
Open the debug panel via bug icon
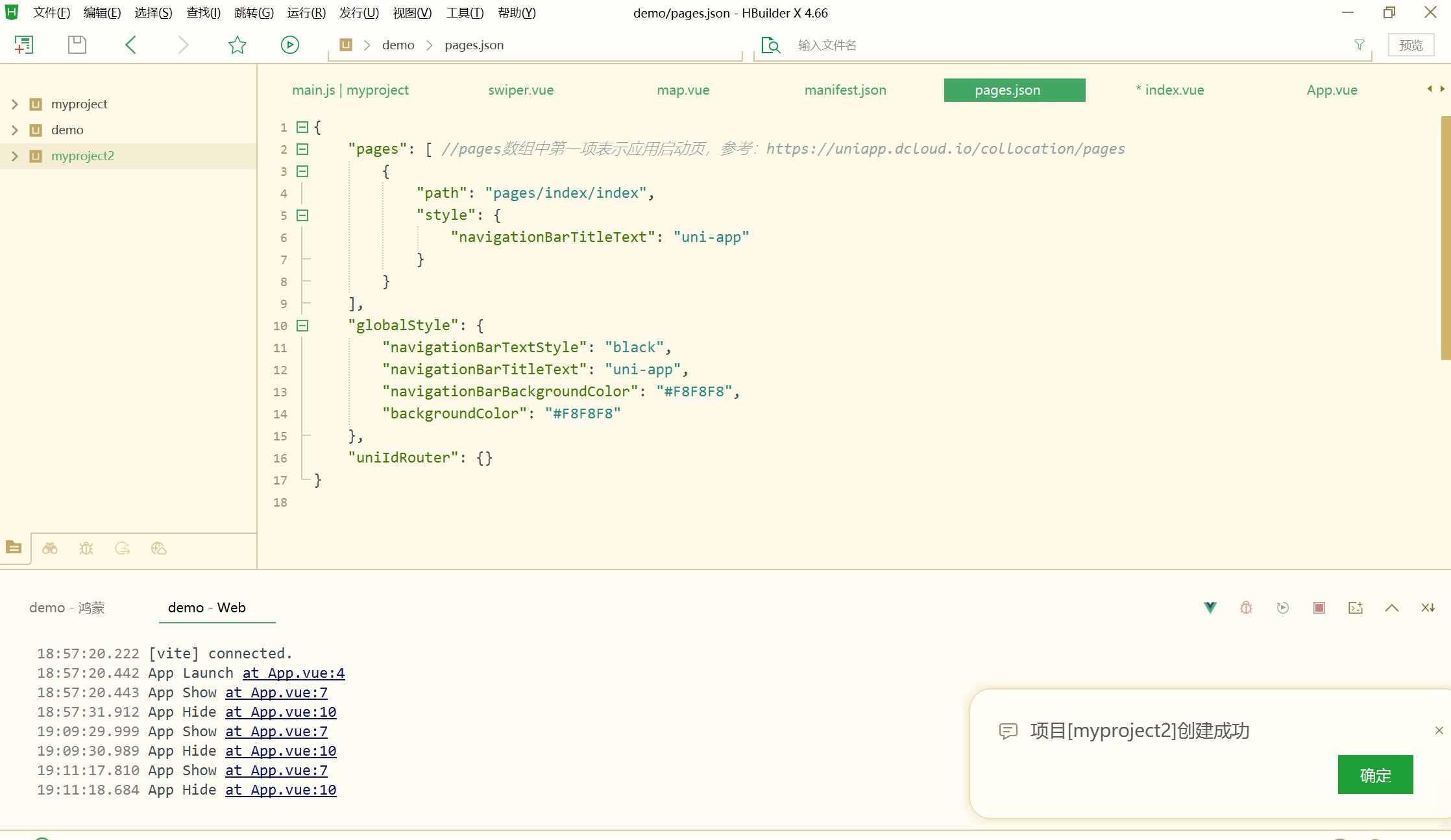[x=86, y=548]
